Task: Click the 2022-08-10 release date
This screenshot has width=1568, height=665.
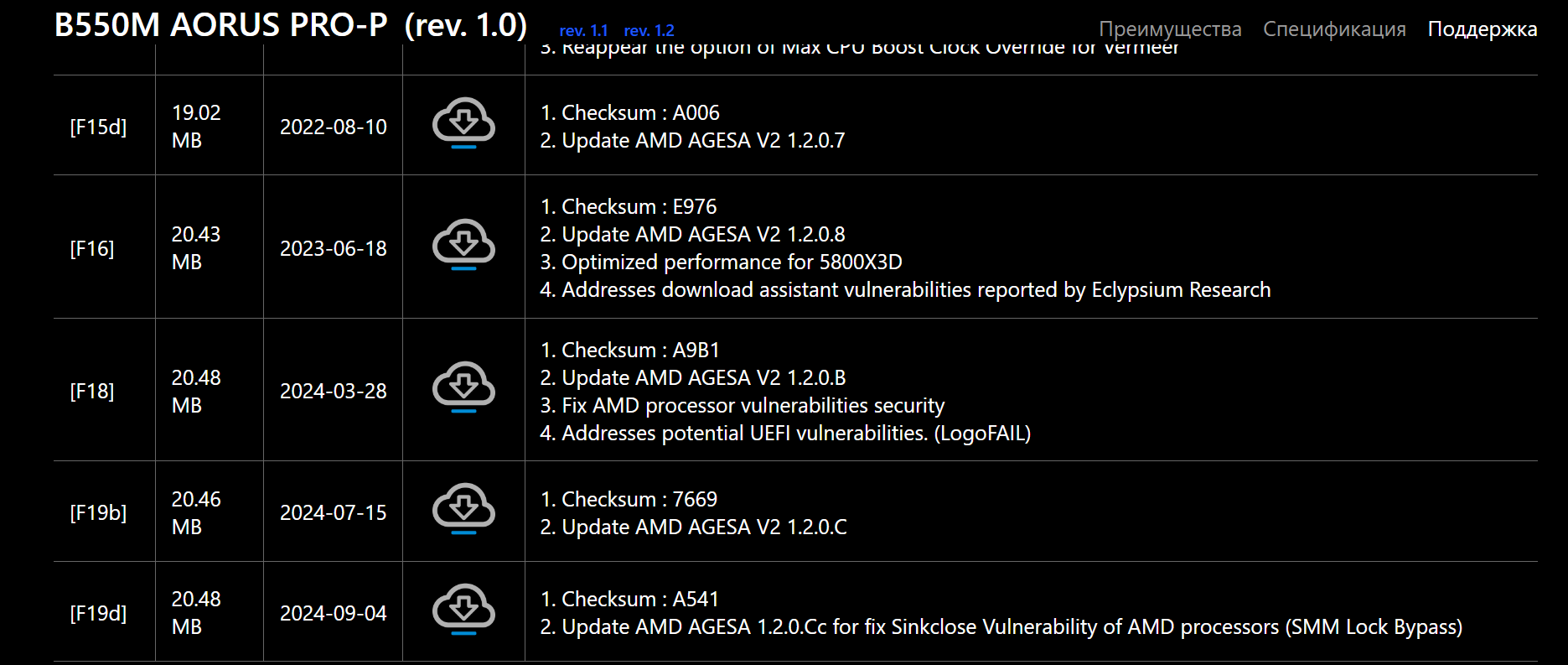Action: pos(334,127)
